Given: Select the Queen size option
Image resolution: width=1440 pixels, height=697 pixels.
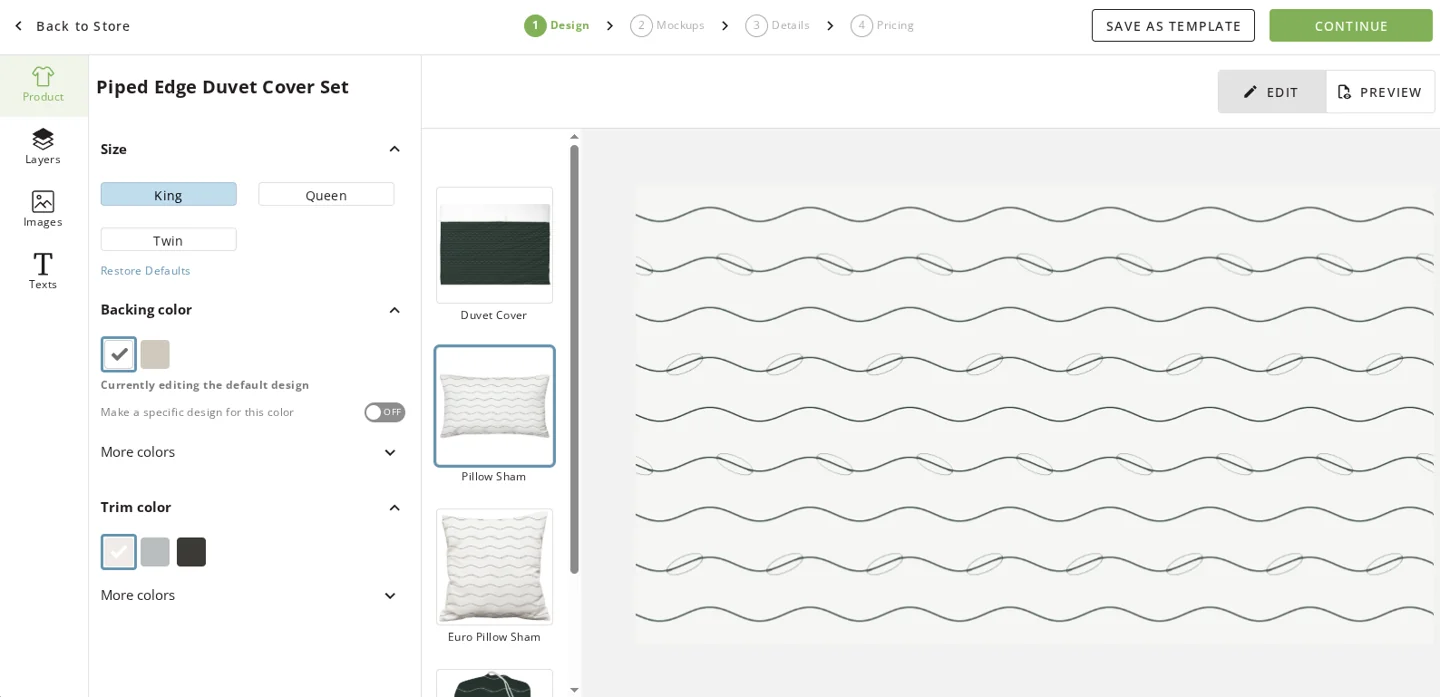Looking at the screenshot, I should coord(326,195).
